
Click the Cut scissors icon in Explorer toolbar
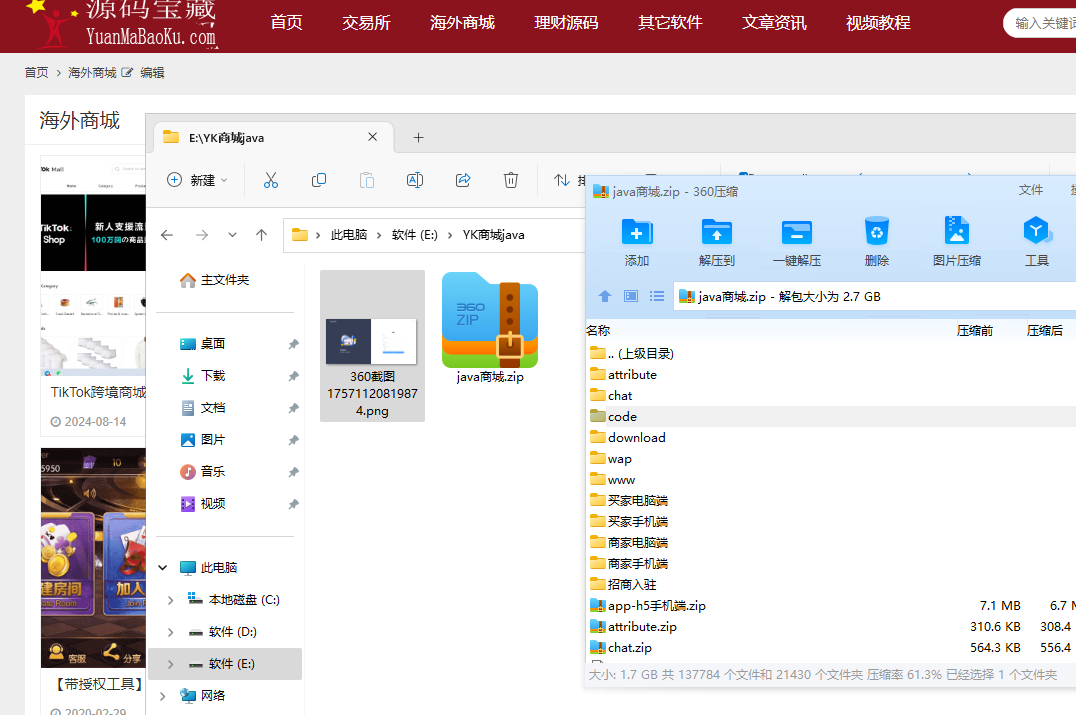click(270, 180)
